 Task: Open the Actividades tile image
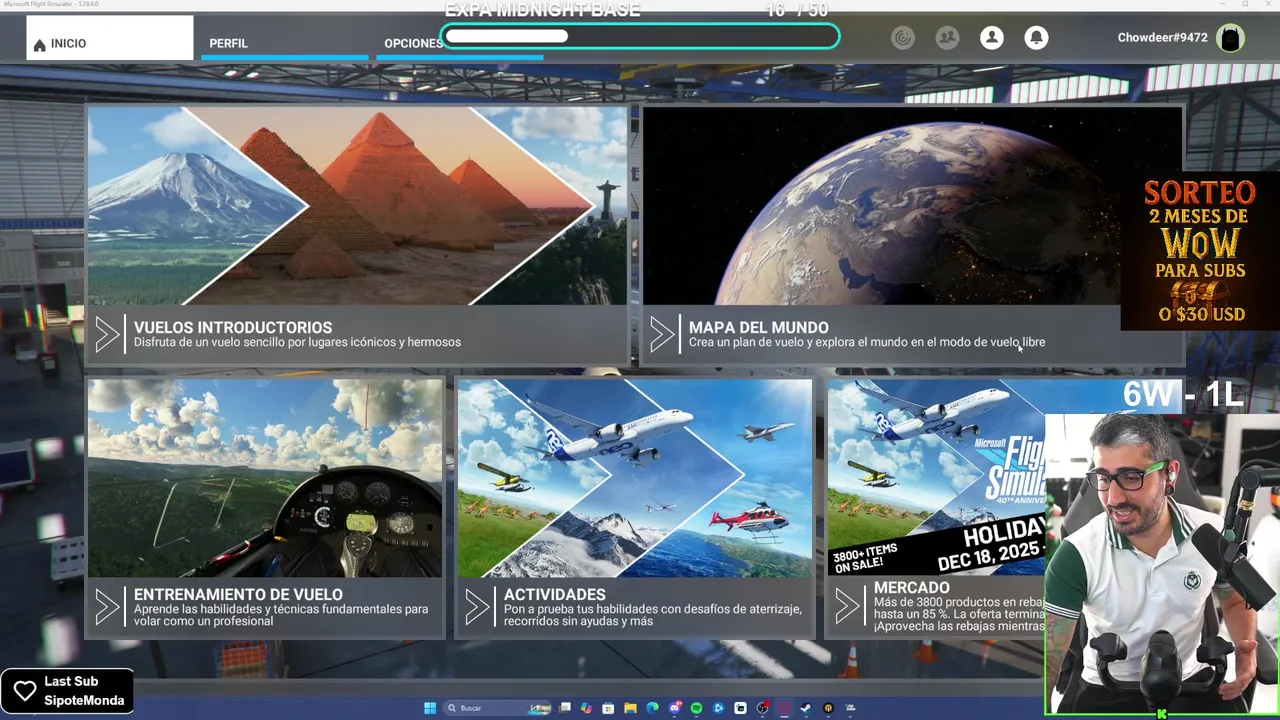pos(635,477)
